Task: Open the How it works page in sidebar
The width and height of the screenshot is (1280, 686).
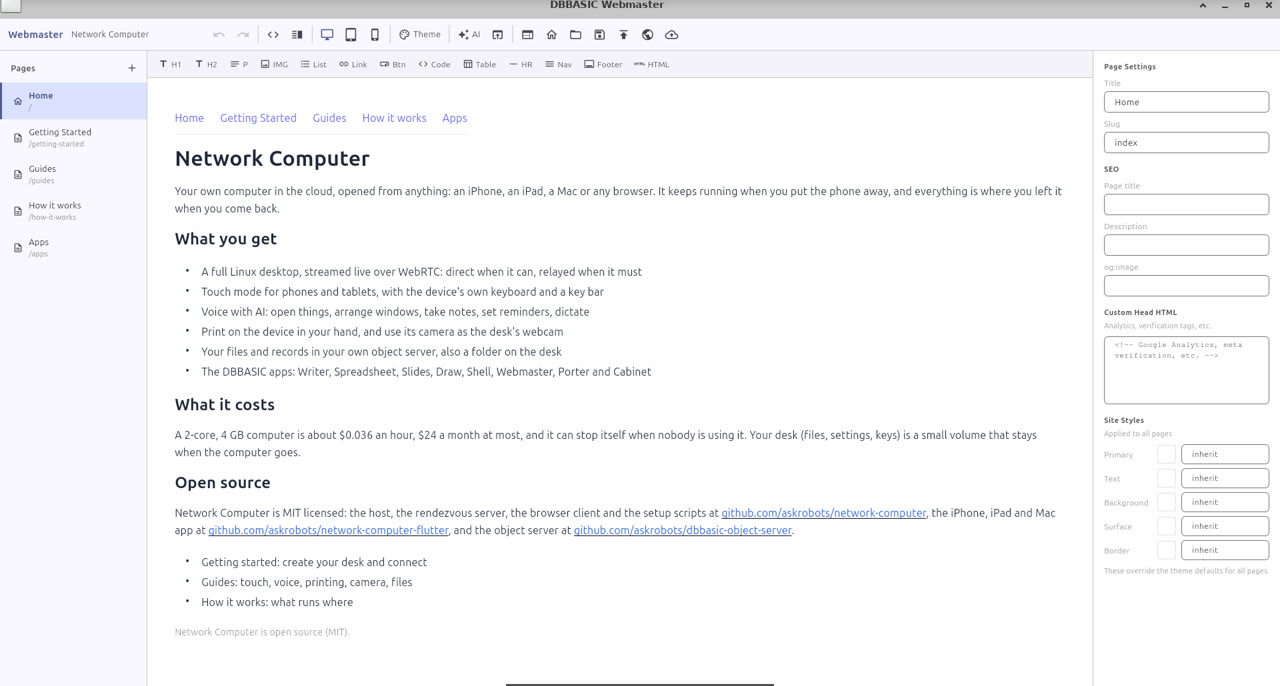Action: 74,211
